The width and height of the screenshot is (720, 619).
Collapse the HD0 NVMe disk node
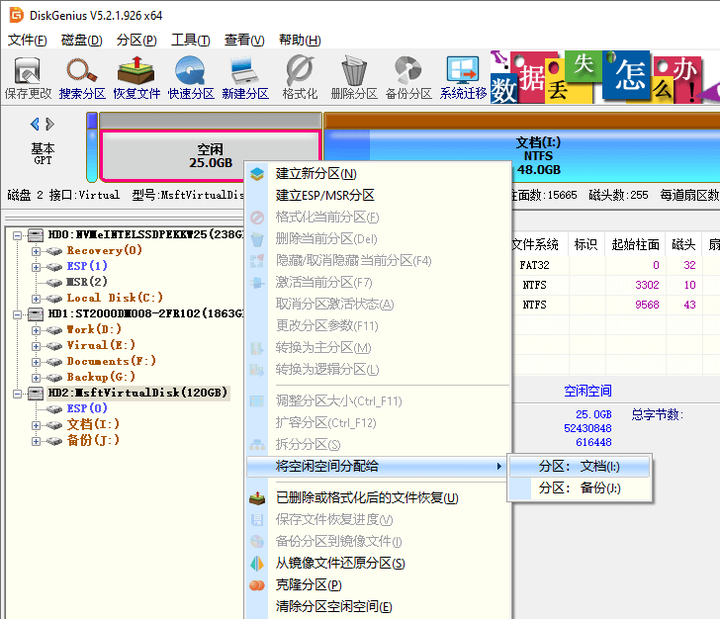click(x=17, y=236)
